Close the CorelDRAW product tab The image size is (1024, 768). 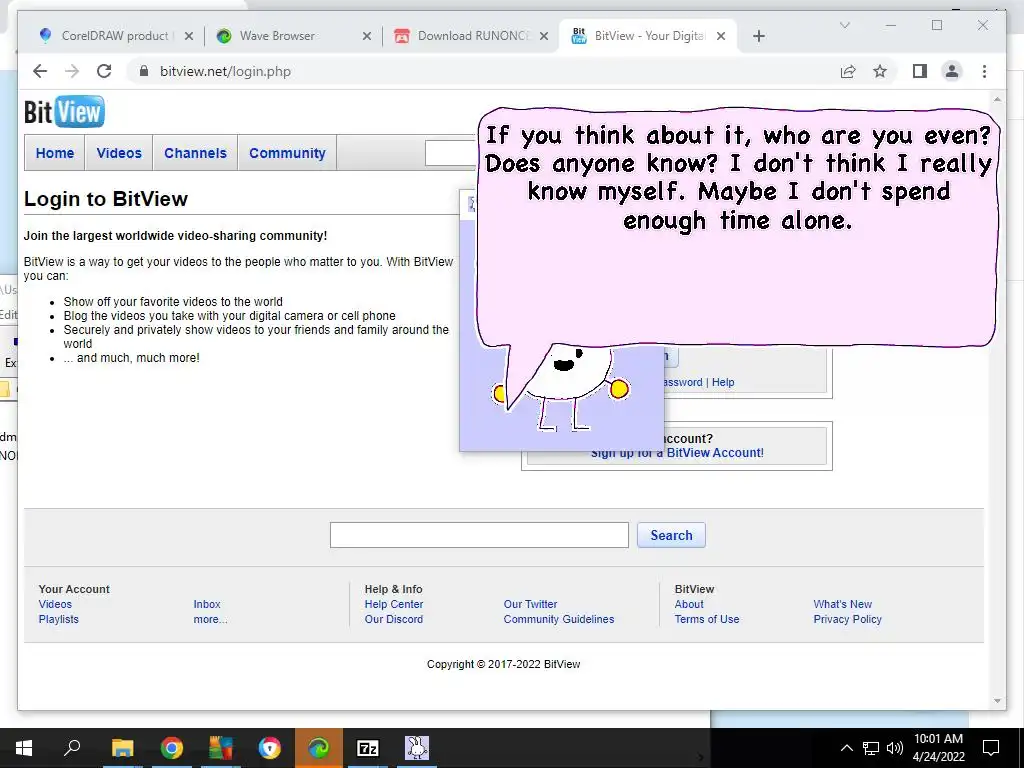[x=189, y=36]
